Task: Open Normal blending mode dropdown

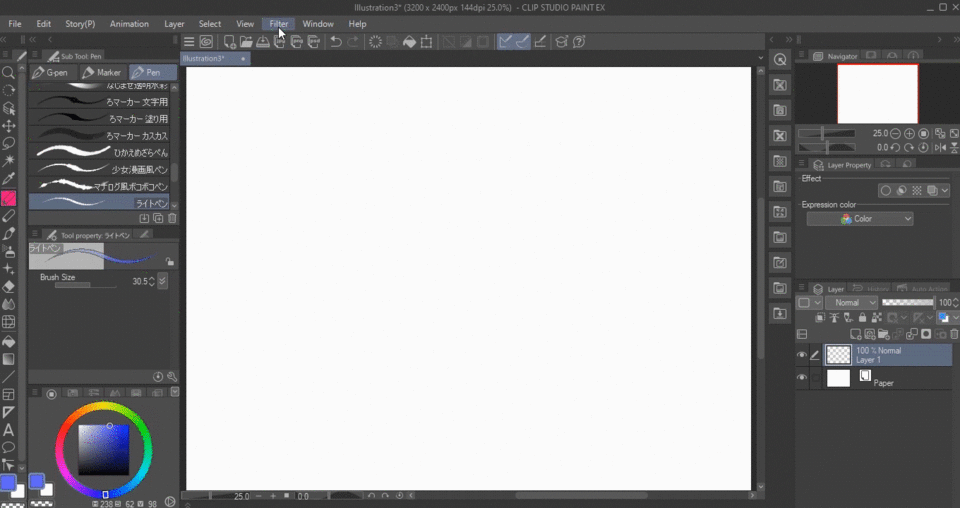Action: (852, 302)
